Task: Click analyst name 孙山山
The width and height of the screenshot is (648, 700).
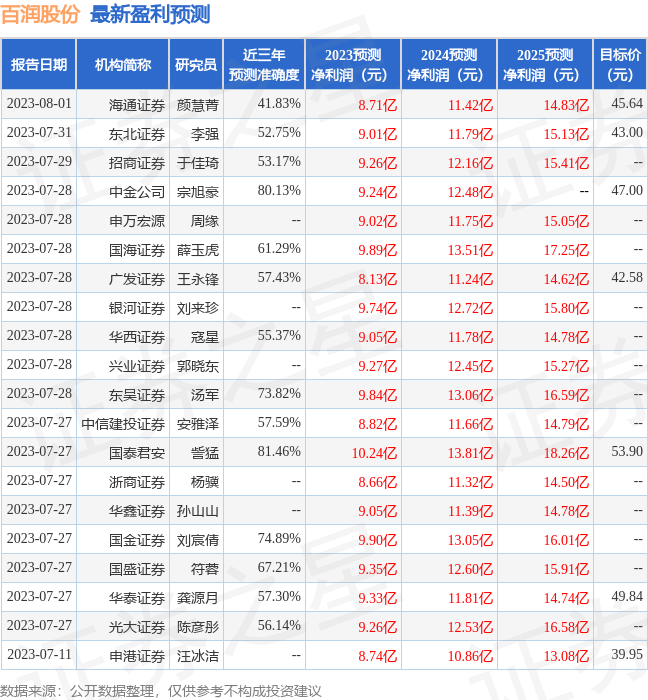Action: click(x=198, y=511)
